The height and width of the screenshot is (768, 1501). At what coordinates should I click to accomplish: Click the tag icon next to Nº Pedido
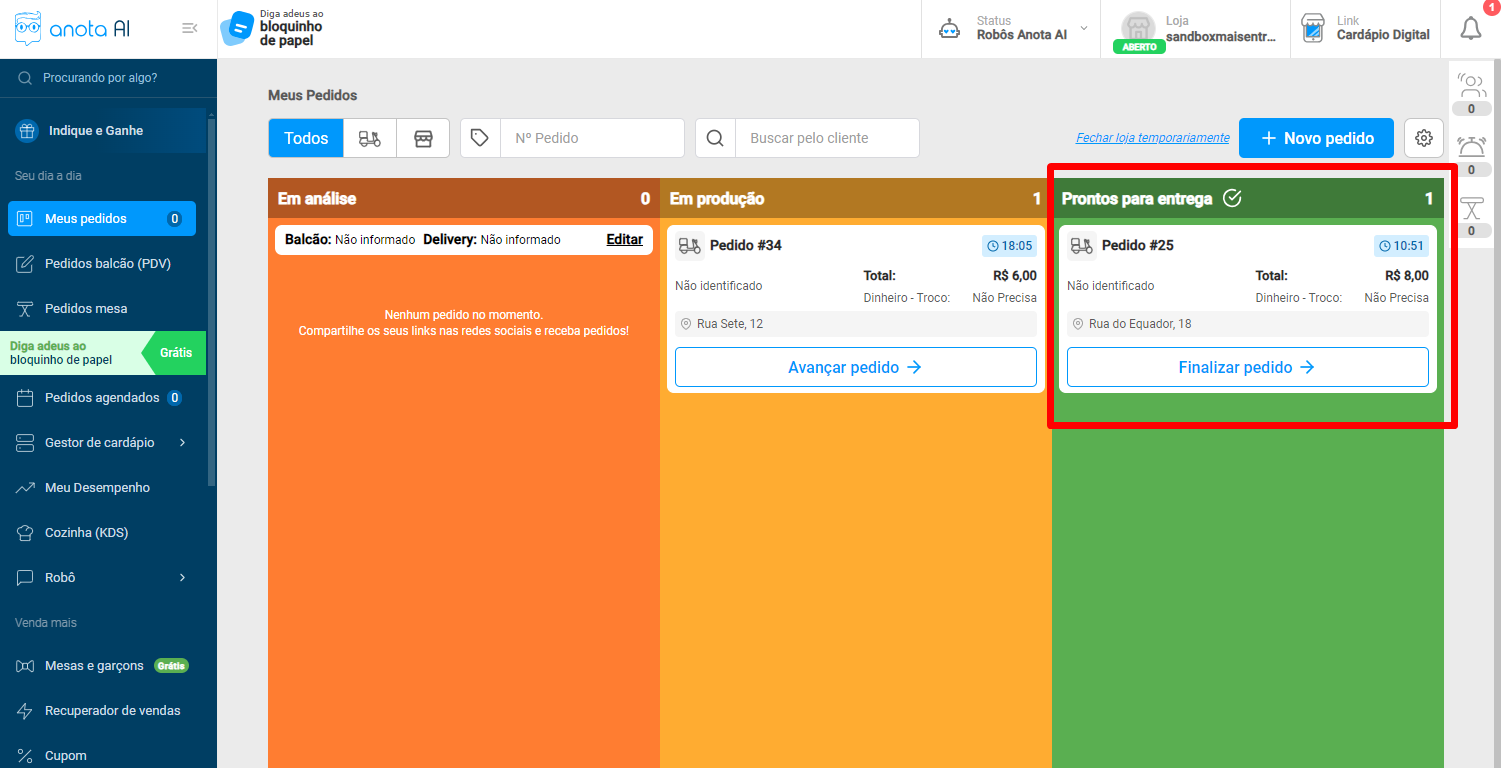(x=480, y=138)
